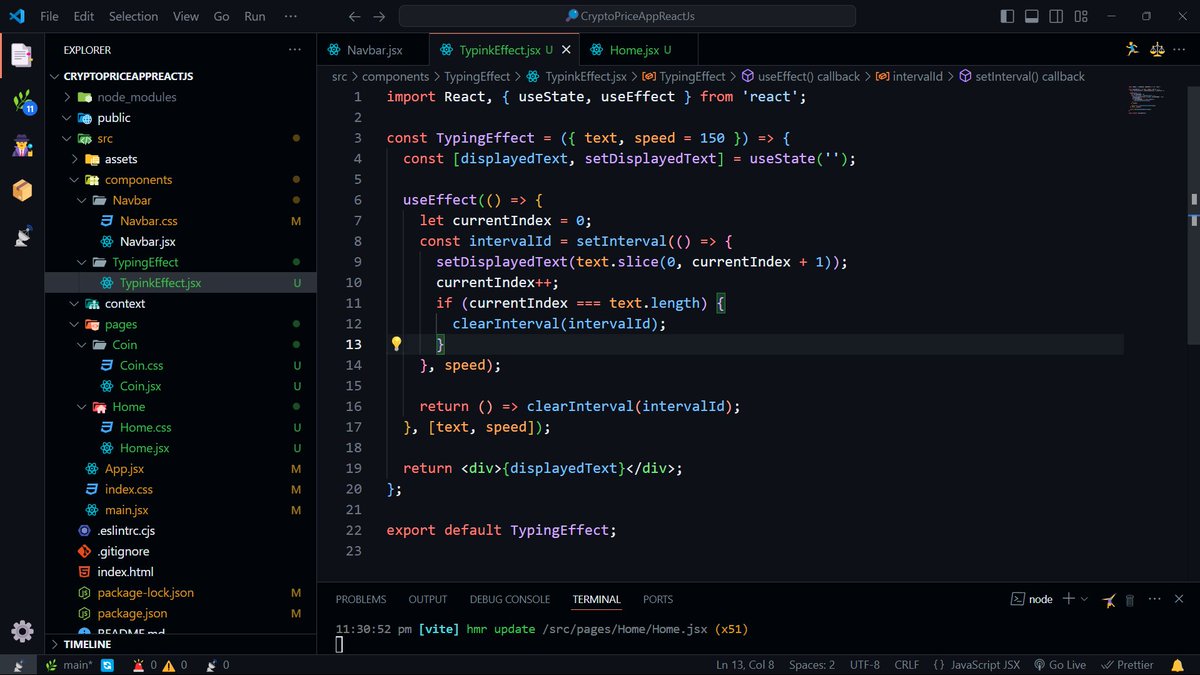This screenshot has width=1200, height=675.
Task: Open the overflow menu ellipsis in the menu bar
Action: coord(291,16)
